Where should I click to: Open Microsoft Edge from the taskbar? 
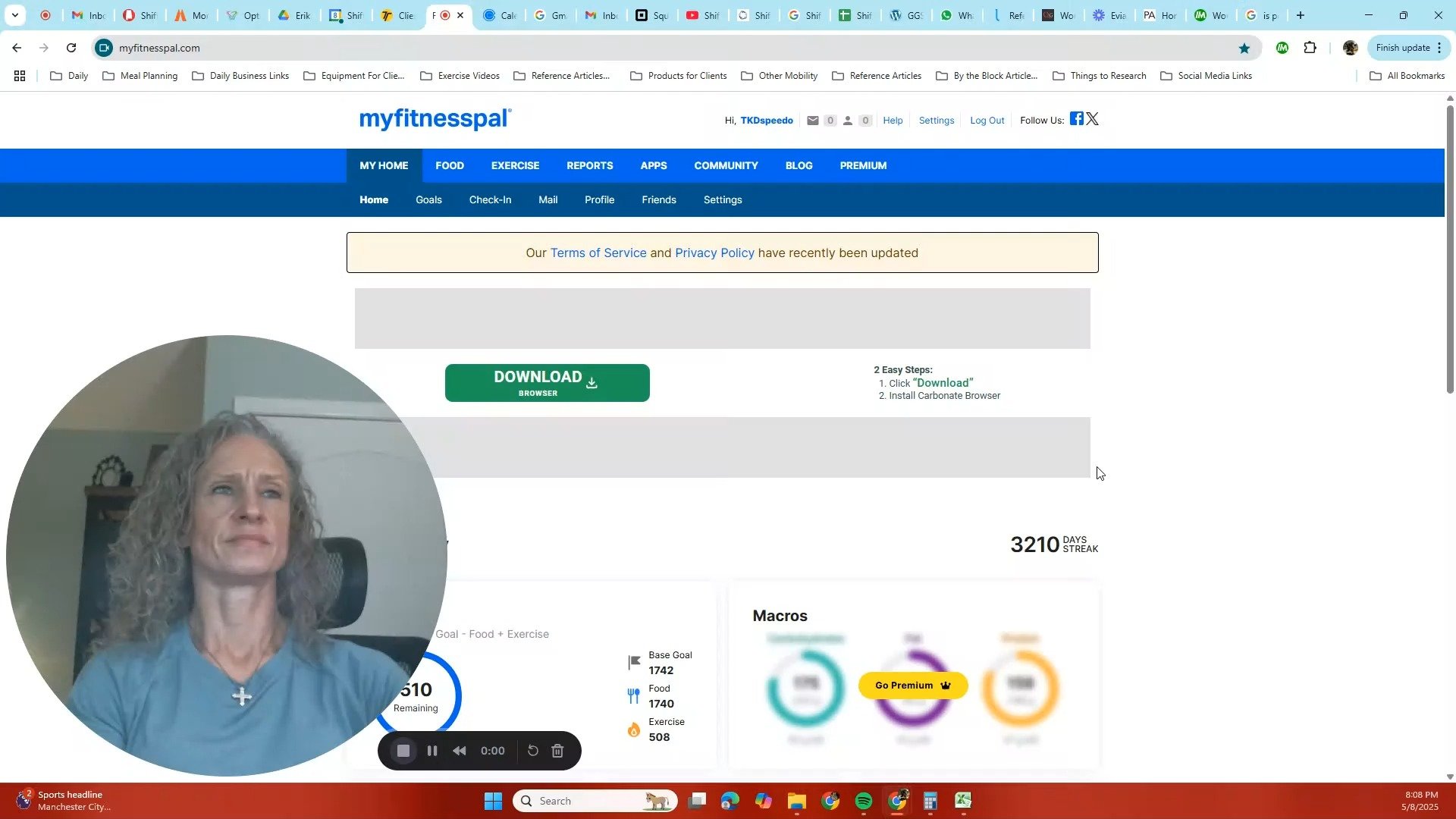click(730, 802)
